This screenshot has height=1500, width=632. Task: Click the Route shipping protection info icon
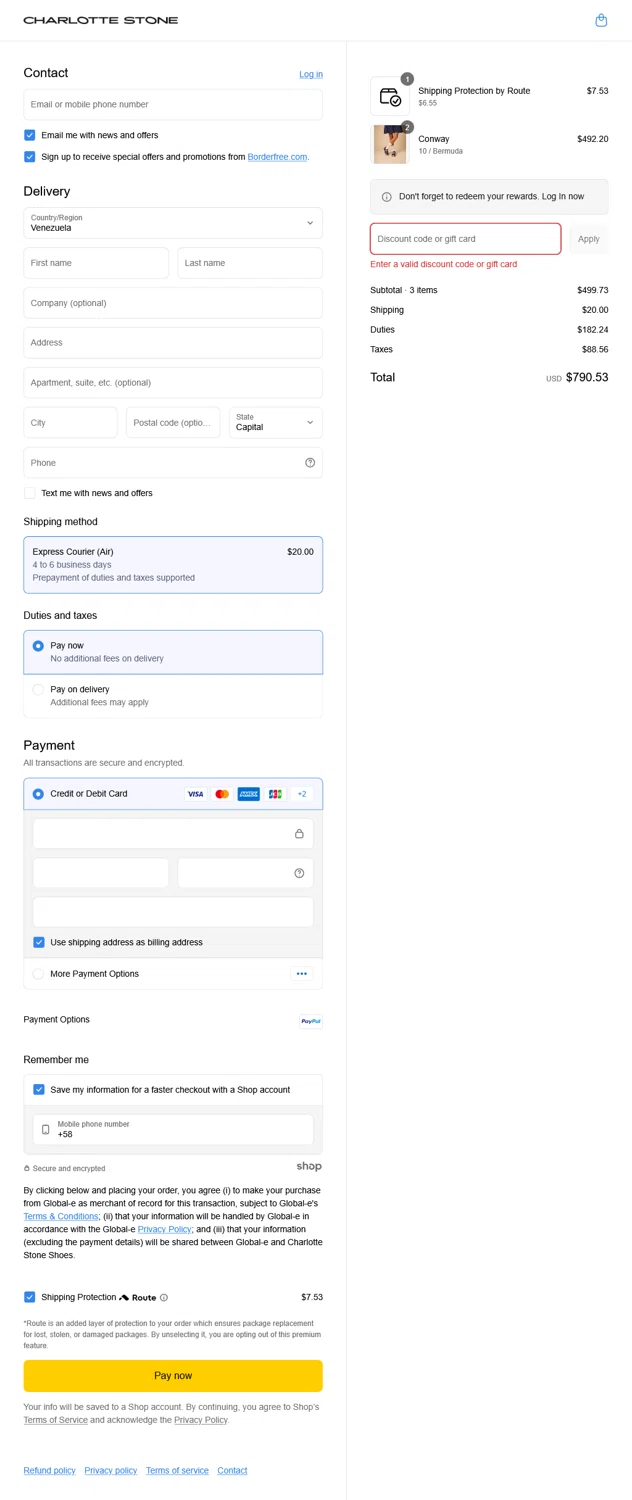click(x=164, y=1298)
